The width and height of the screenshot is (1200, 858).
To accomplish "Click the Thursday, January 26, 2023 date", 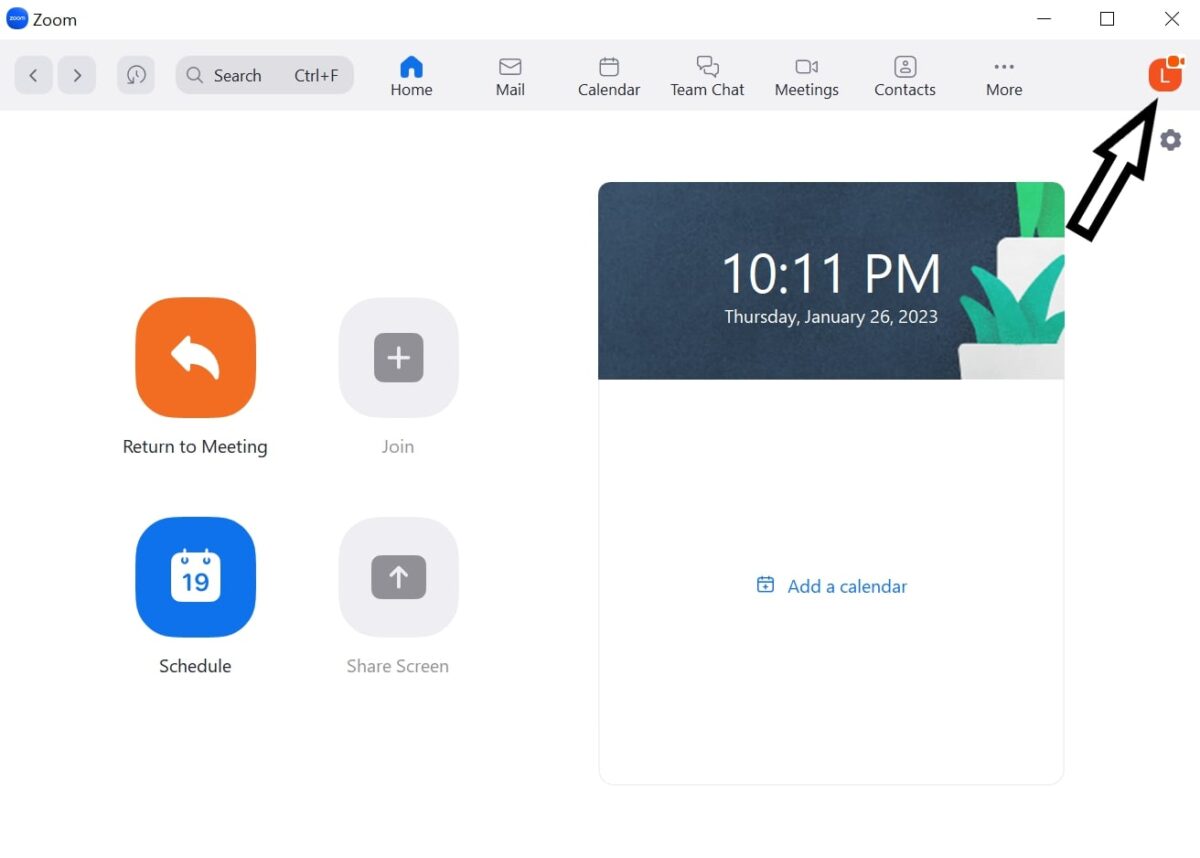I will [x=831, y=317].
